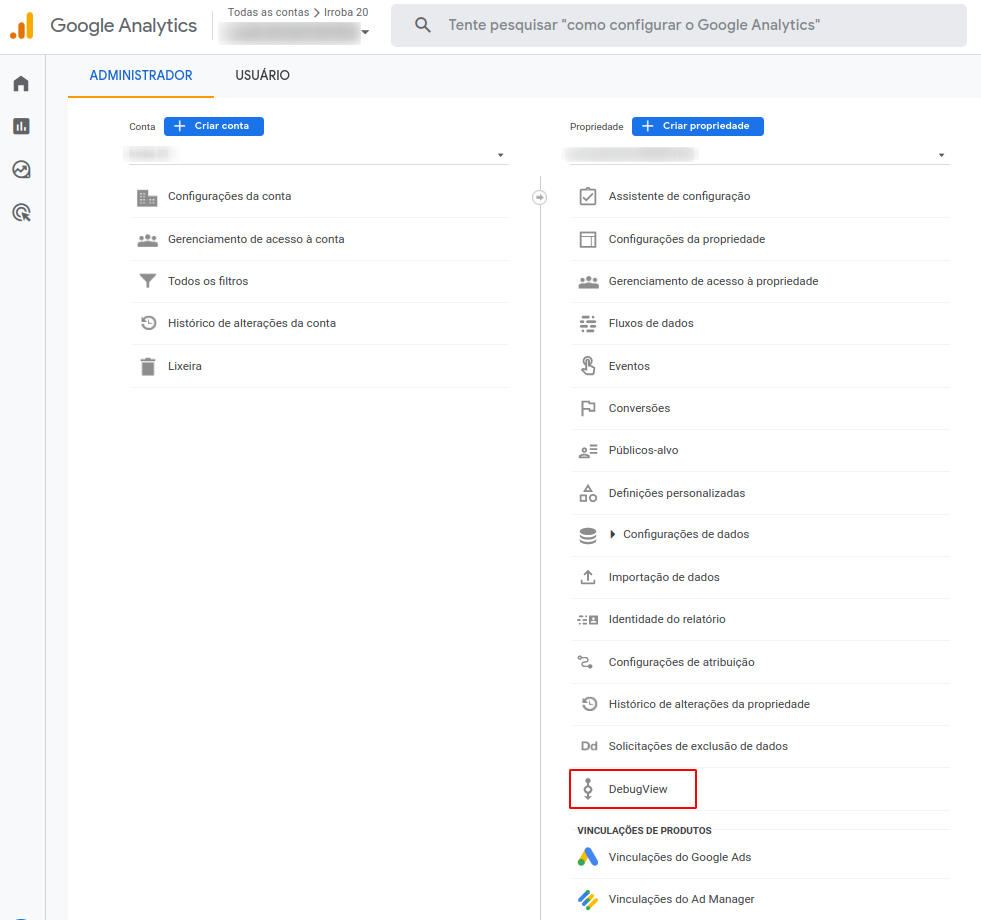
Task: Click the Configurações da propriedade layout icon
Action: tap(588, 239)
